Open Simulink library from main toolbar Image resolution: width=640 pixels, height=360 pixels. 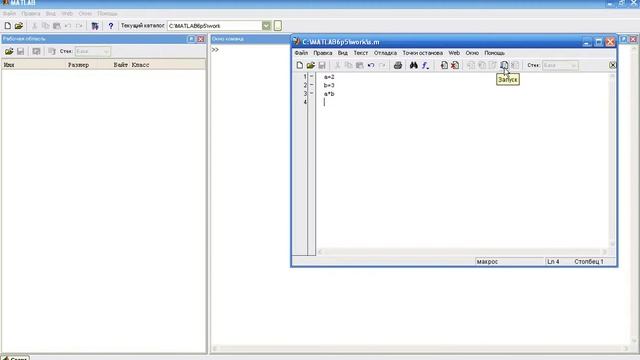(95, 26)
